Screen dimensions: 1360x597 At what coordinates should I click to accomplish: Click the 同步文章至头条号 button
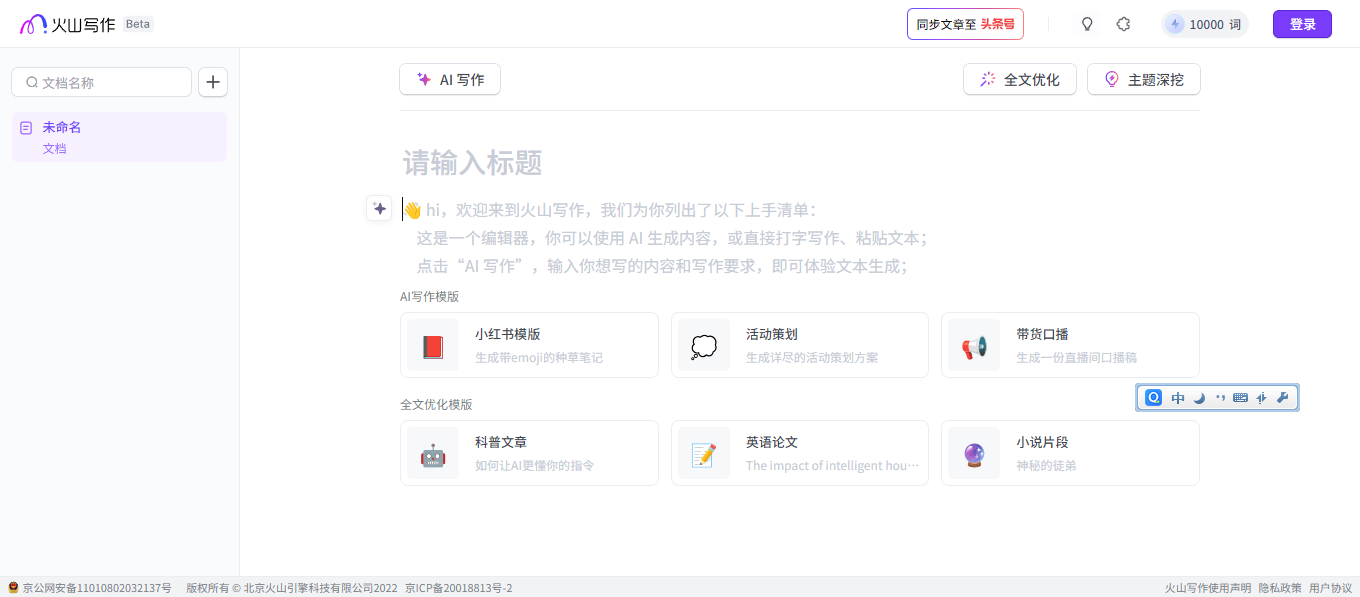(x=965, y=24)
